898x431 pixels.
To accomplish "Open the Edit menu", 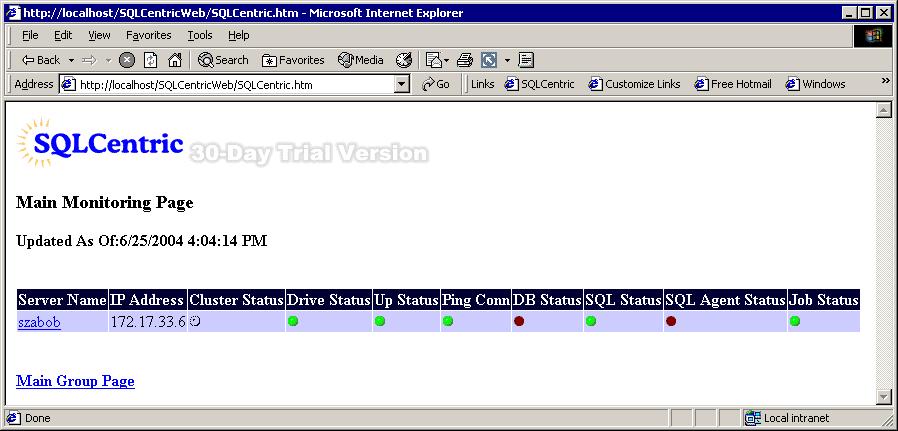I will [x=63, y=35].
